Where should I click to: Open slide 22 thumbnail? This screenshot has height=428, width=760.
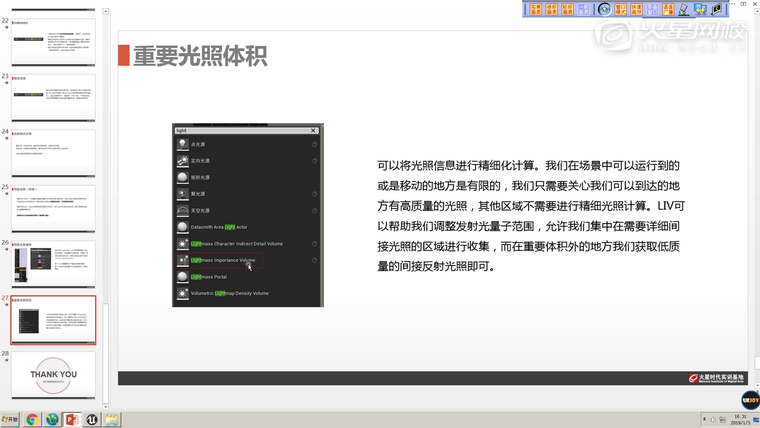(53, 42)
